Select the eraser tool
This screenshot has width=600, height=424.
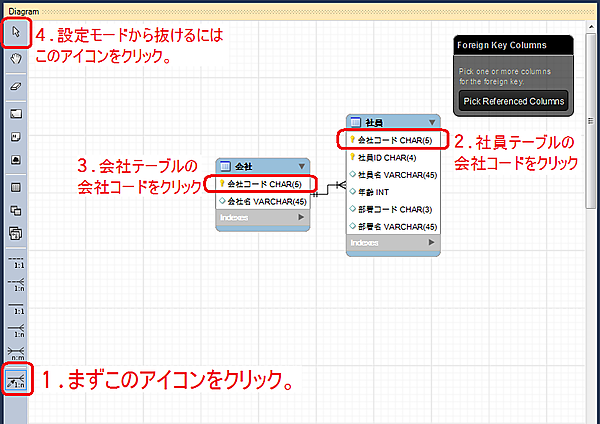coord(16,87)
